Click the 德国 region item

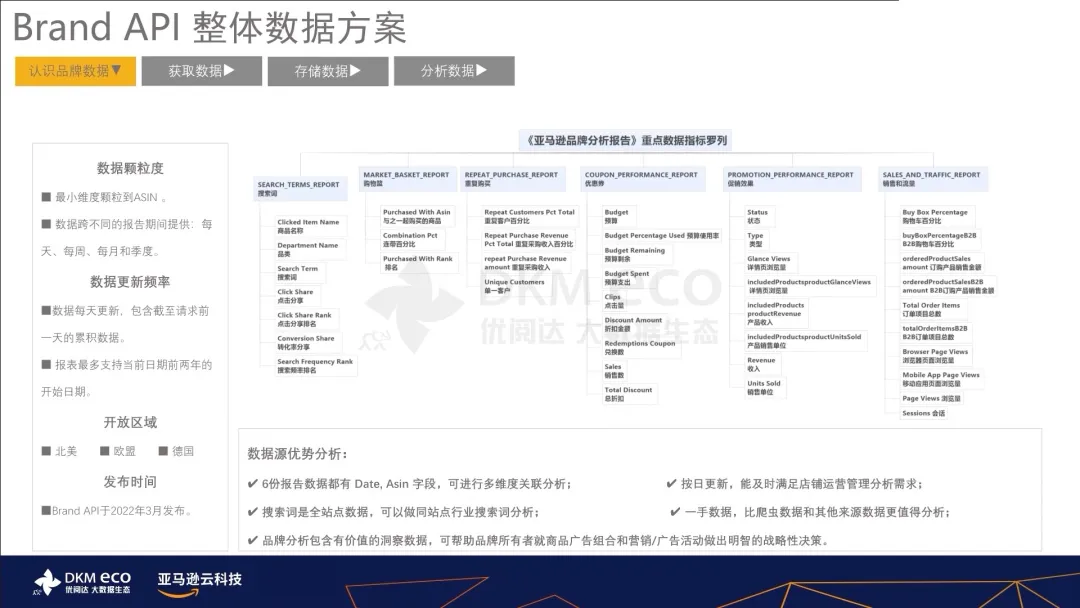point(176,451)
